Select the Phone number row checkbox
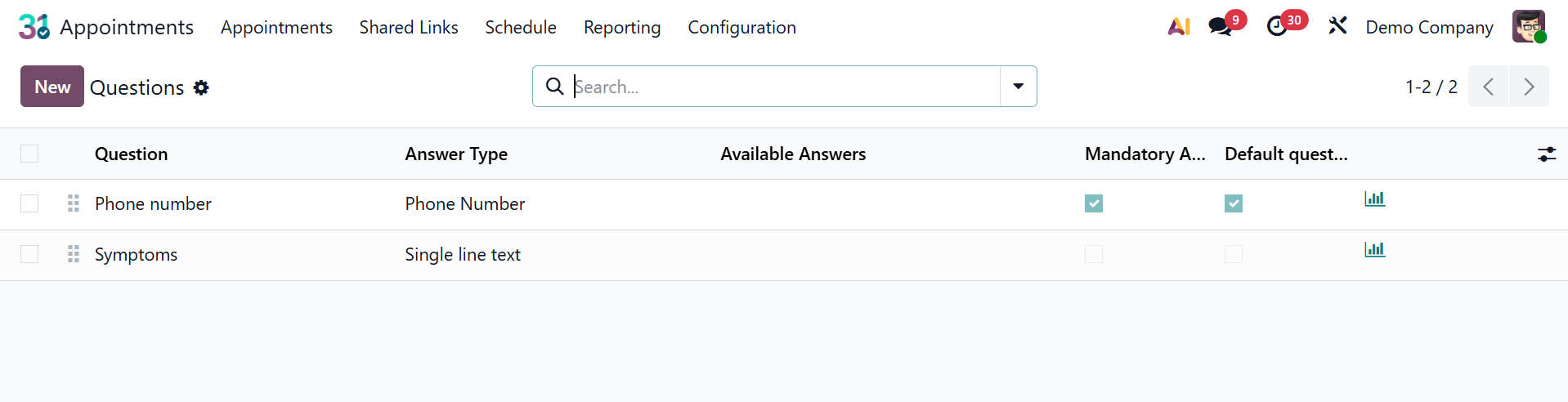 (x=29, y=203)
